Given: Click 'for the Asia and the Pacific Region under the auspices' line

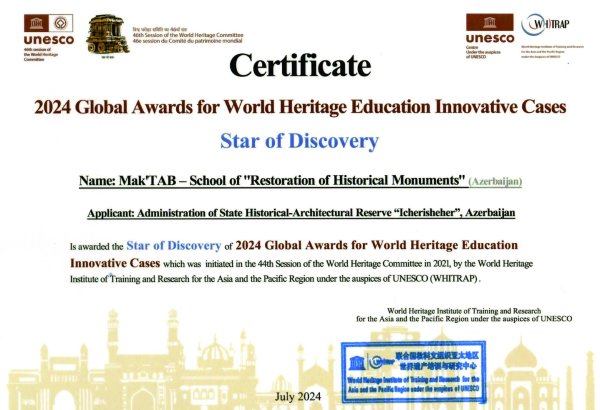Looking at the screenshot, I should click(x=464, y=319).
